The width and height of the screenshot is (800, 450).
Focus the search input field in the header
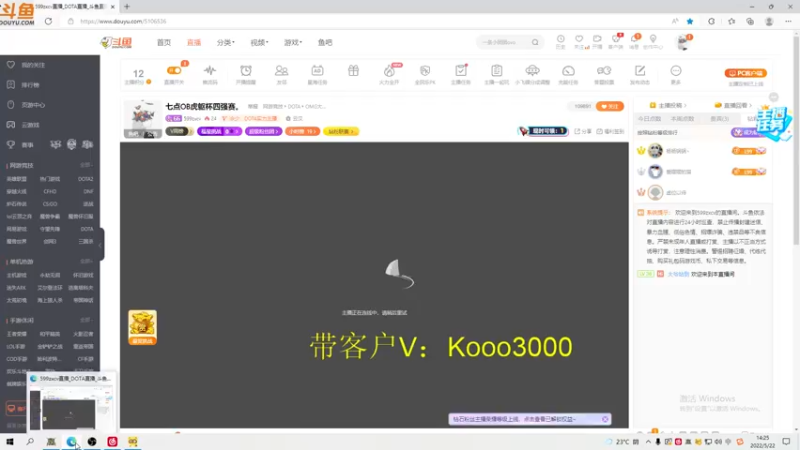coord(505,42)
